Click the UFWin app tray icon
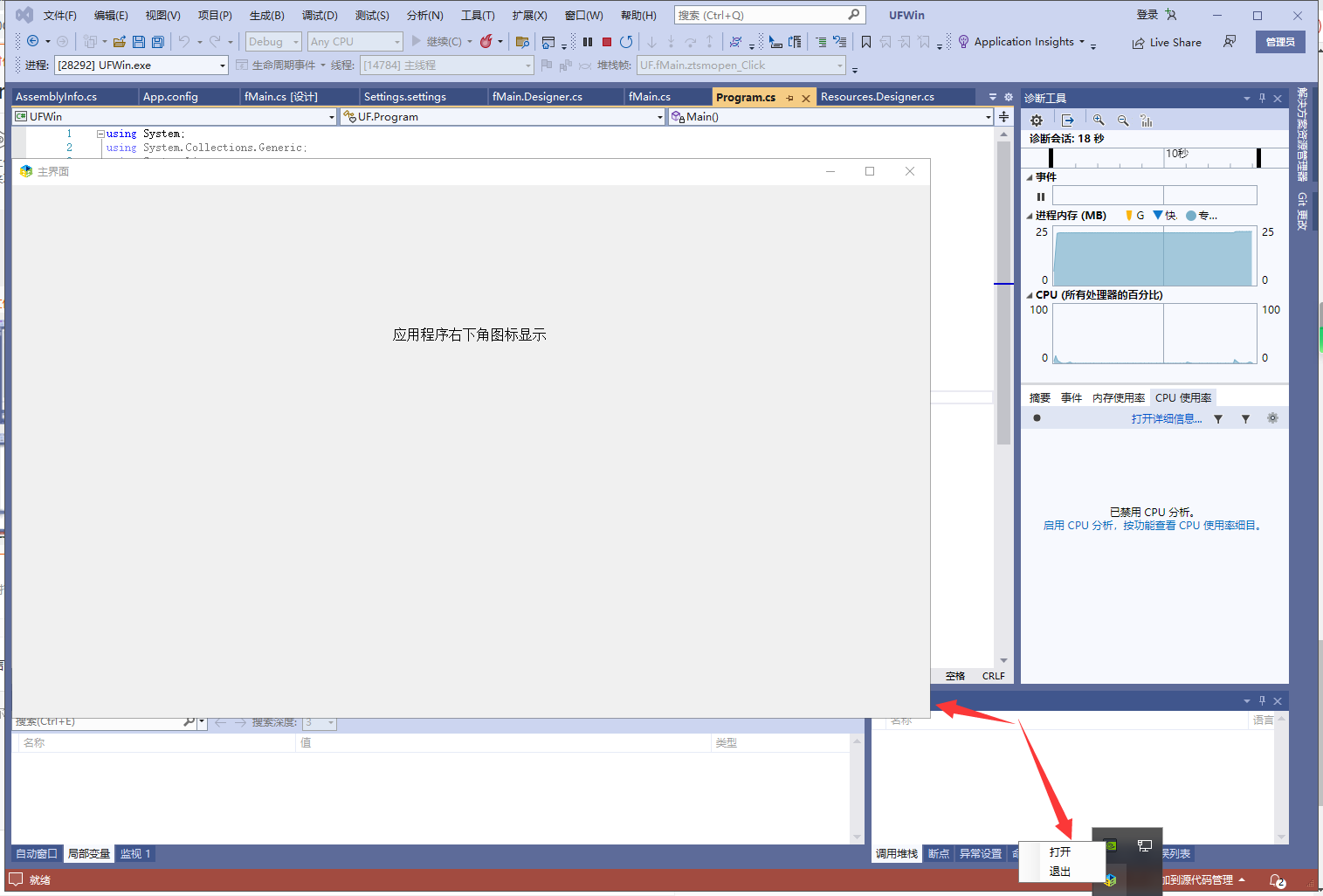The height and width of the screenshot is (896, 1323). 1111,880
